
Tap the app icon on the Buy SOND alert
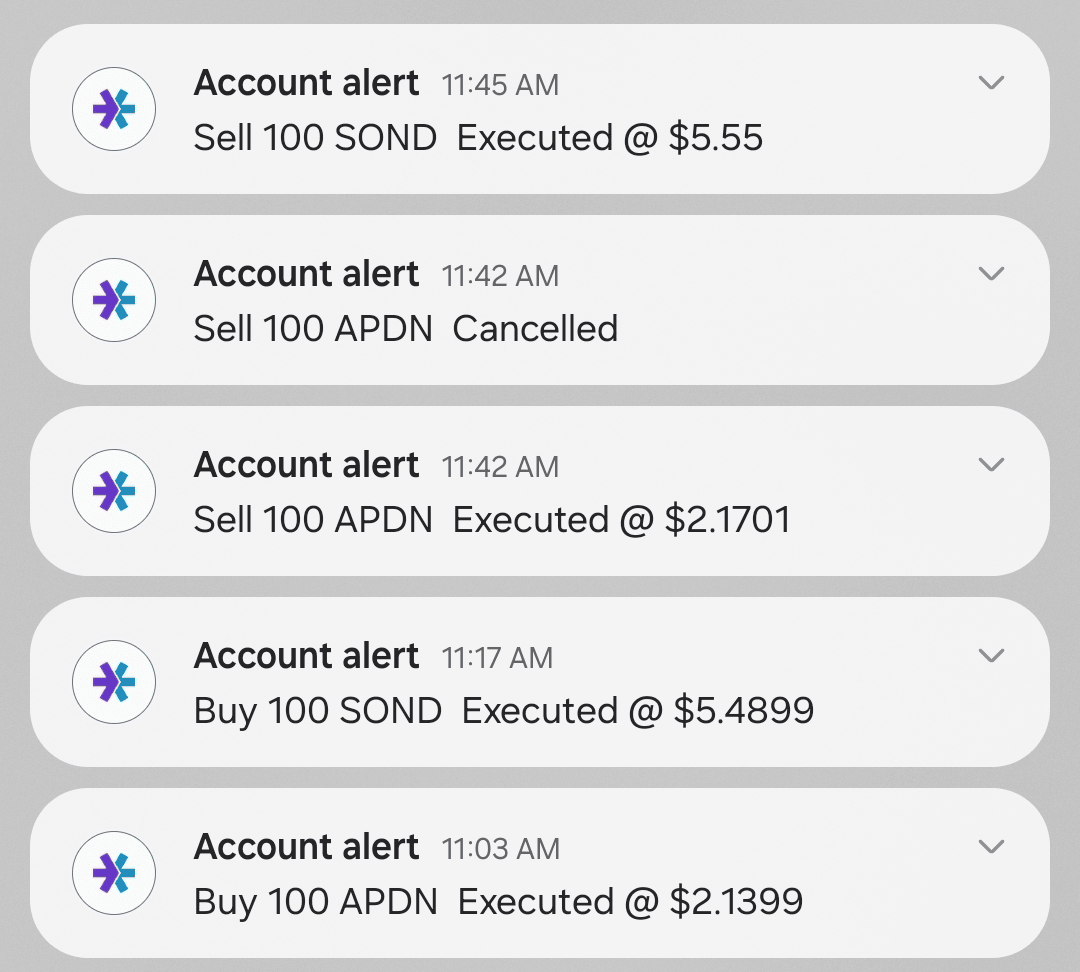[114, 682]
